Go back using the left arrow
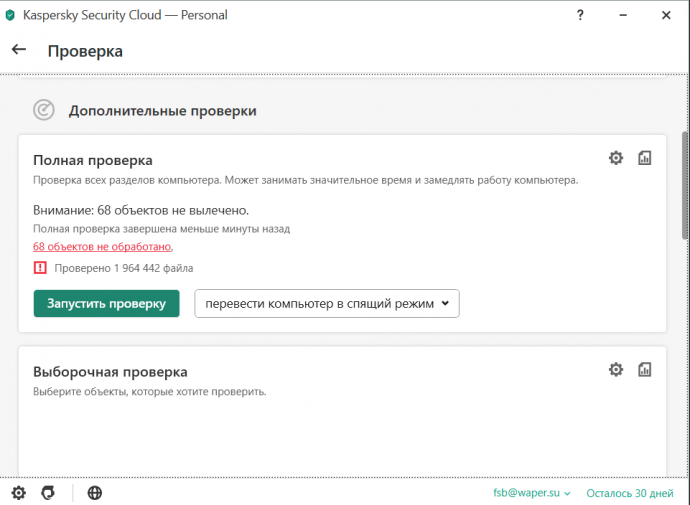The width and height of the screenshot is (690, 505). [18, 50]
